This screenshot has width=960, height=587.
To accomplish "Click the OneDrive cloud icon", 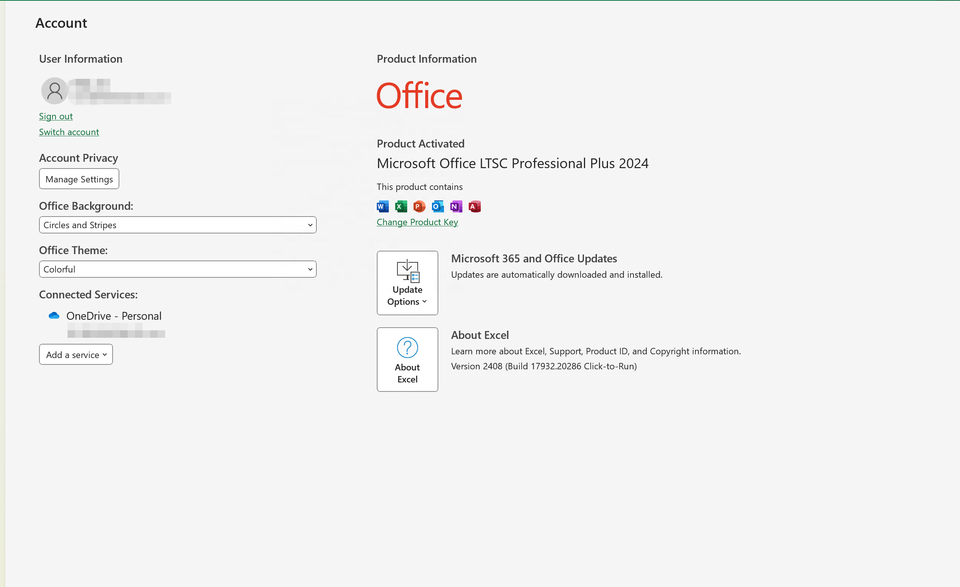I will [54, 316].
